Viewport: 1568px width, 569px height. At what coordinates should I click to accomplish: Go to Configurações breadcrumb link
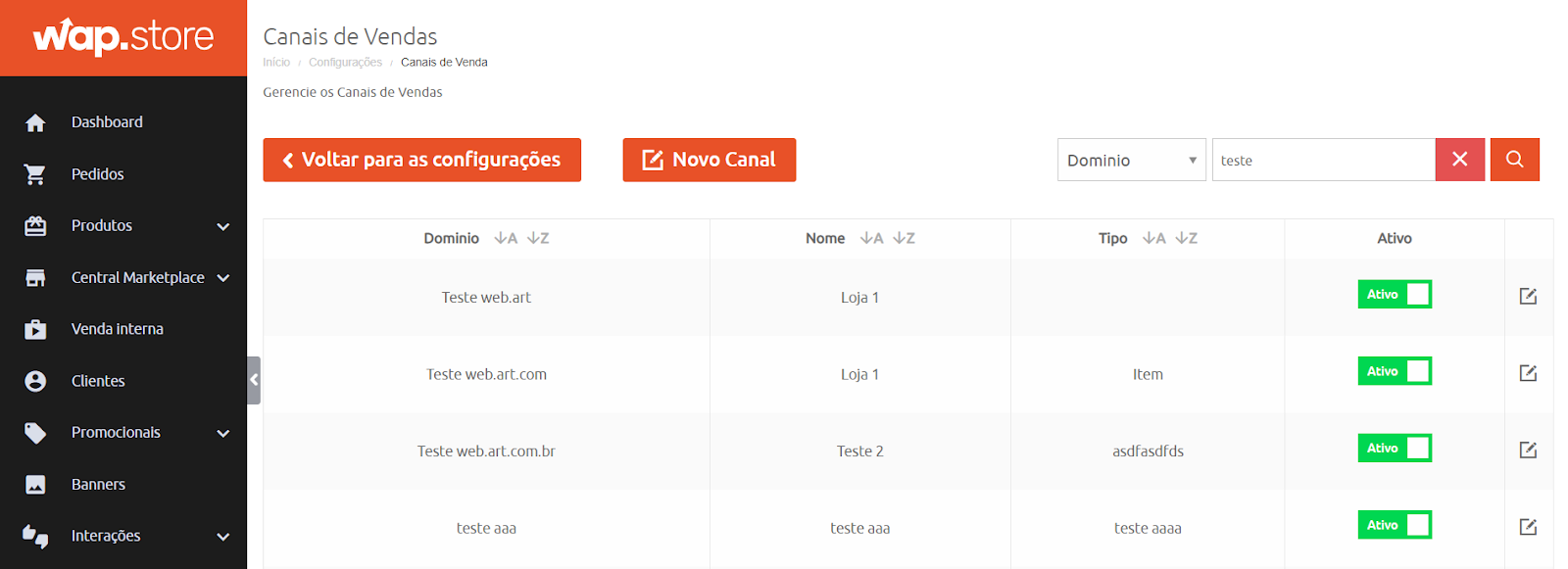pos(346,62)
